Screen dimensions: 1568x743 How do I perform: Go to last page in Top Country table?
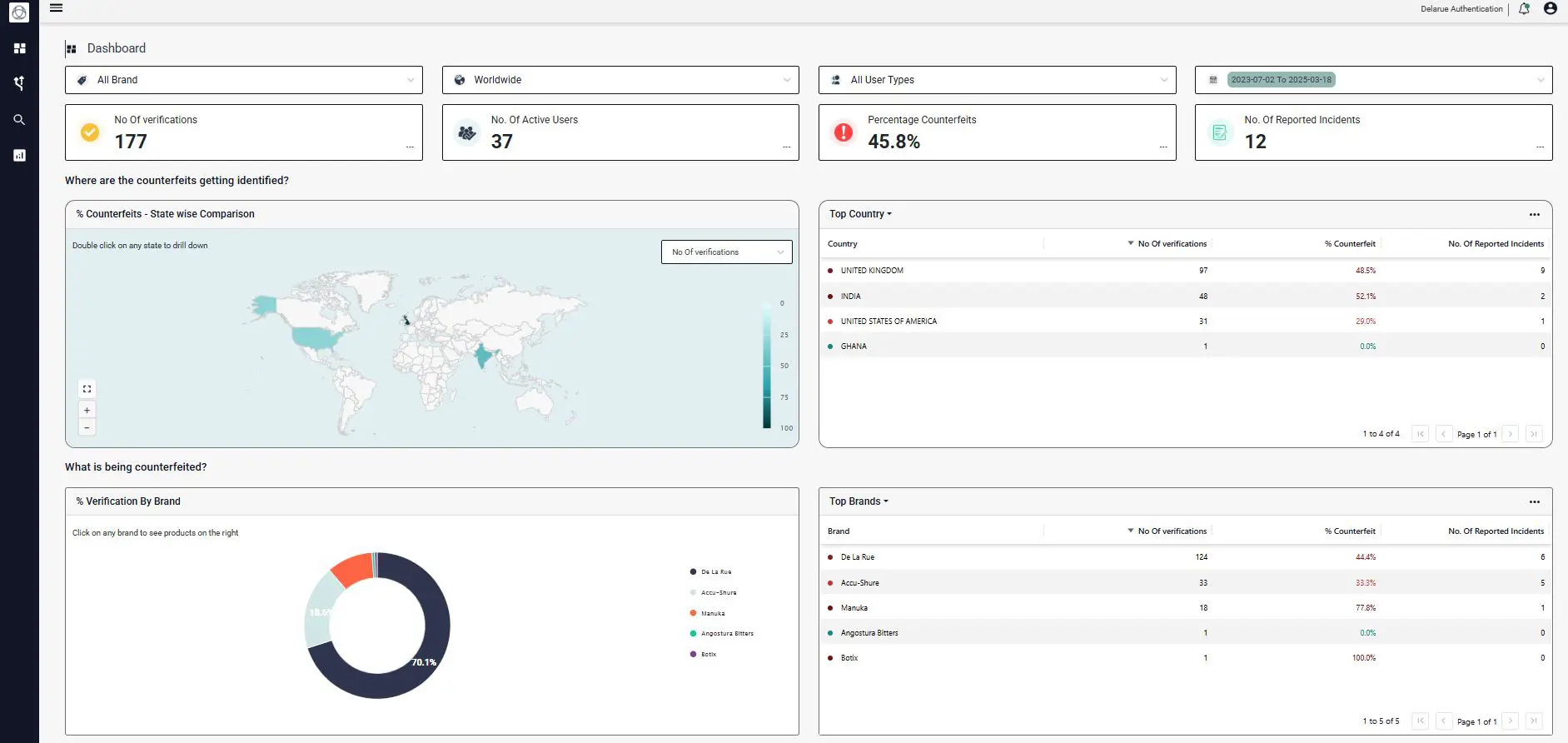tap(1534, 434)
